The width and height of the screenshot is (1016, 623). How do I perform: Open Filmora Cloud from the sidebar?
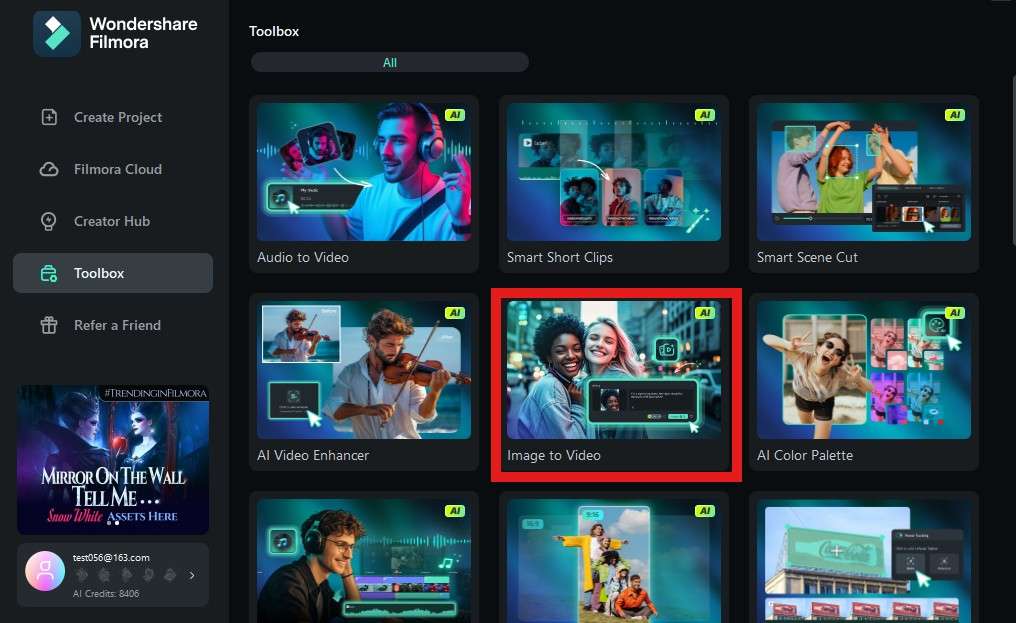[113, 169]
